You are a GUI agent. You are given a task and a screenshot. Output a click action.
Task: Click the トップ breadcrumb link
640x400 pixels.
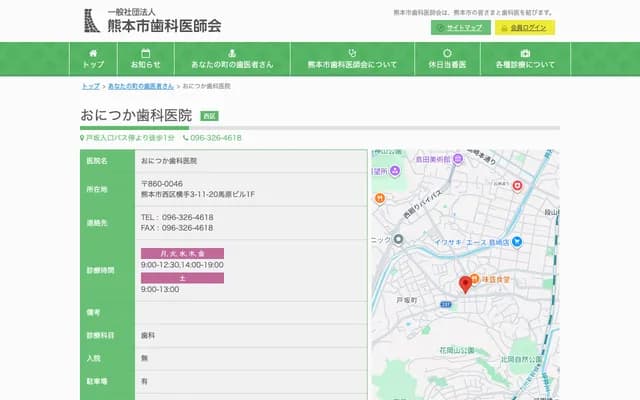coord(90,87)
